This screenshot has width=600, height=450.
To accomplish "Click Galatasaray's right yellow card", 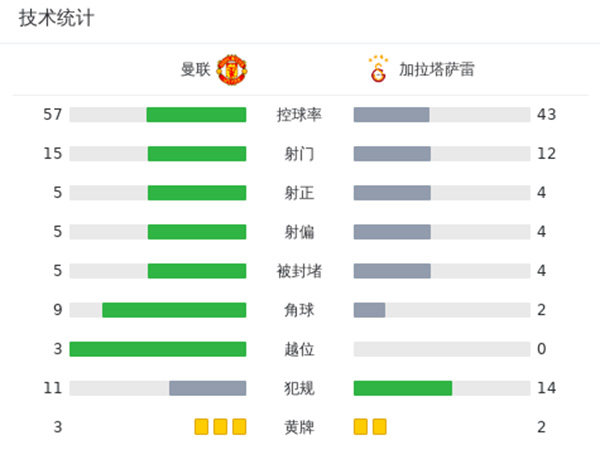I will (x=379, y=427).
